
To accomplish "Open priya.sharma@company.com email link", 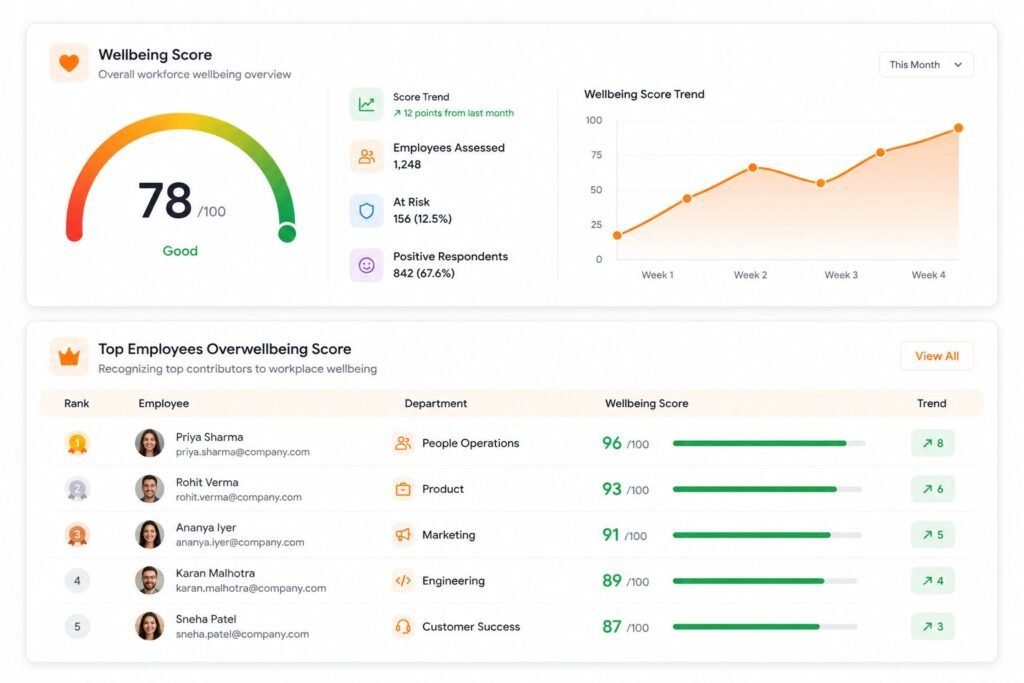I will [x=242, y=452].
